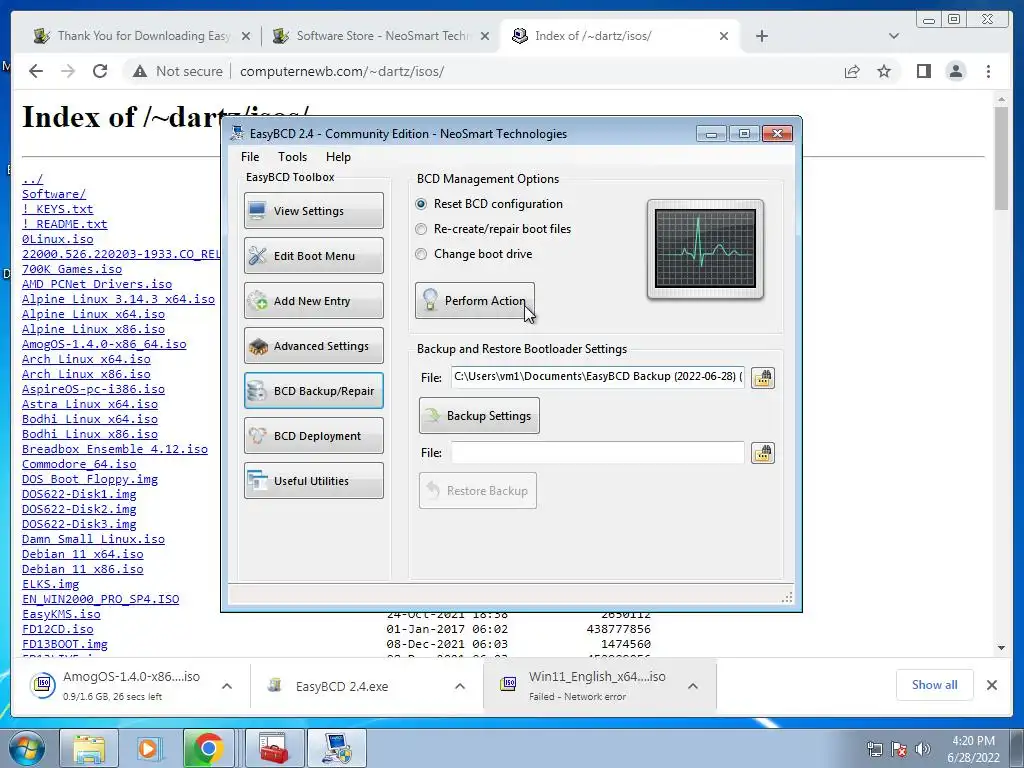Open Advanced Settings in EasyBCD

pyautogui.click(x=313, y=345)
